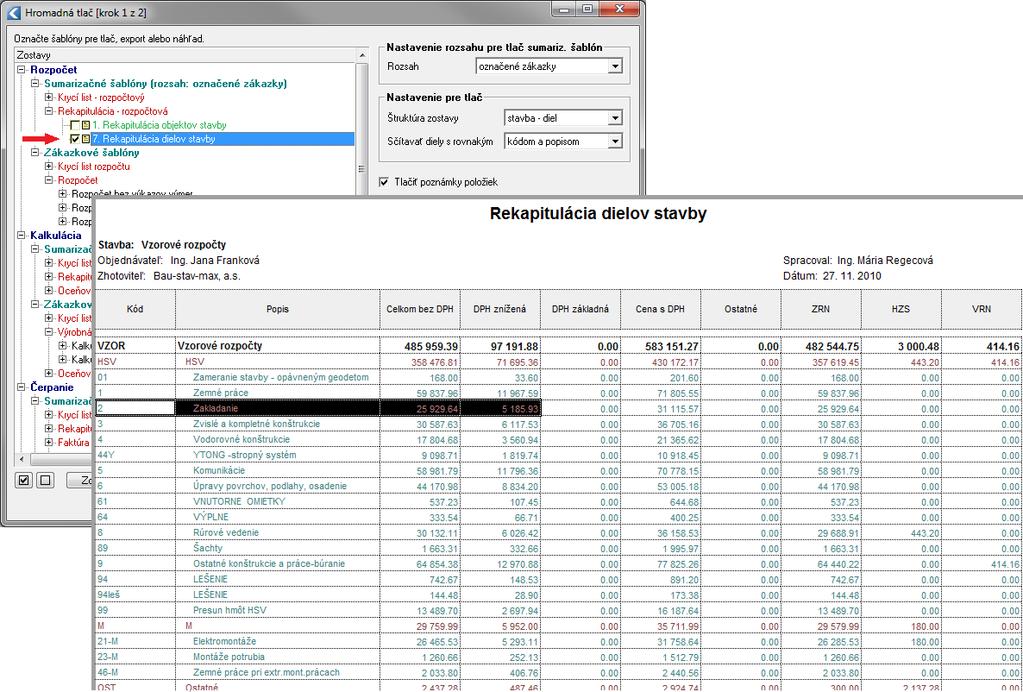
Task: Click the YTONG -stropný systém row
Action: [245, 455]
